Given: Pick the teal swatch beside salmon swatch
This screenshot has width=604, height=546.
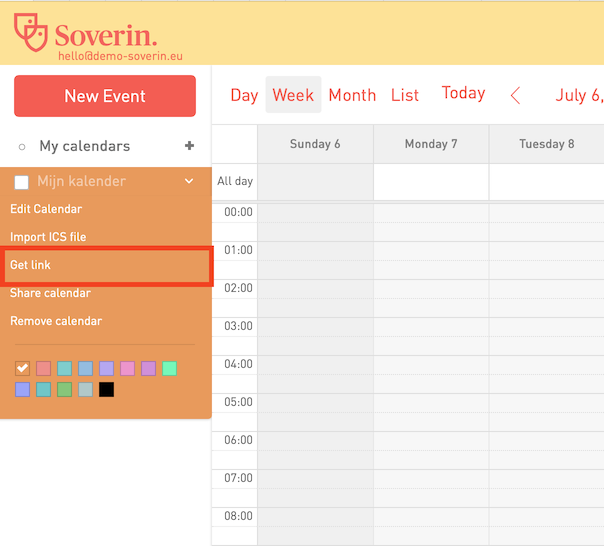Looking at the screenshot, I should (64, 368).
